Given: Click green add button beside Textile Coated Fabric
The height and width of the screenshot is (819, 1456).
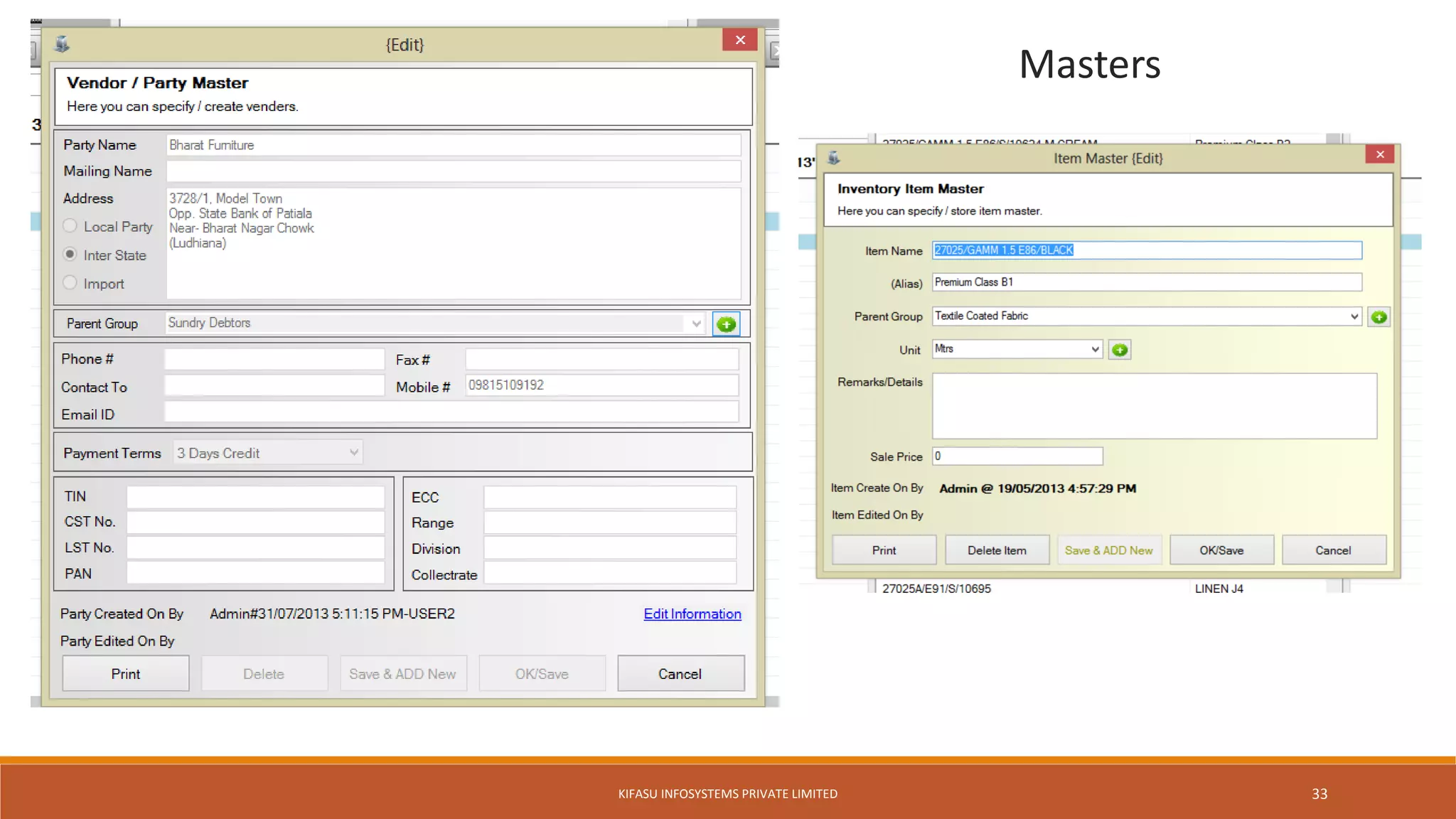Looking at the screenshot, I should 1379,317.
